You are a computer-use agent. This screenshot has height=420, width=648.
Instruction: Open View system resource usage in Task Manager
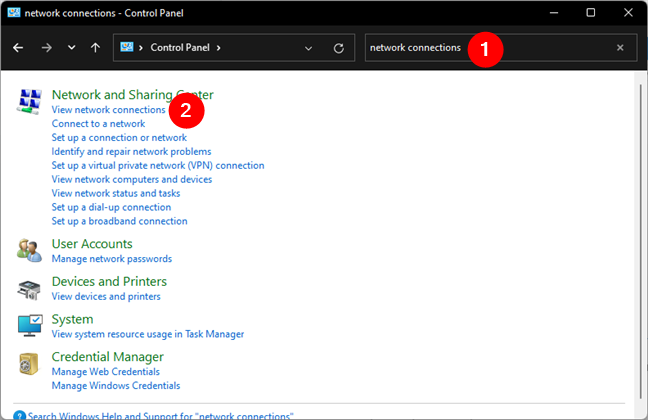(148, 334)
